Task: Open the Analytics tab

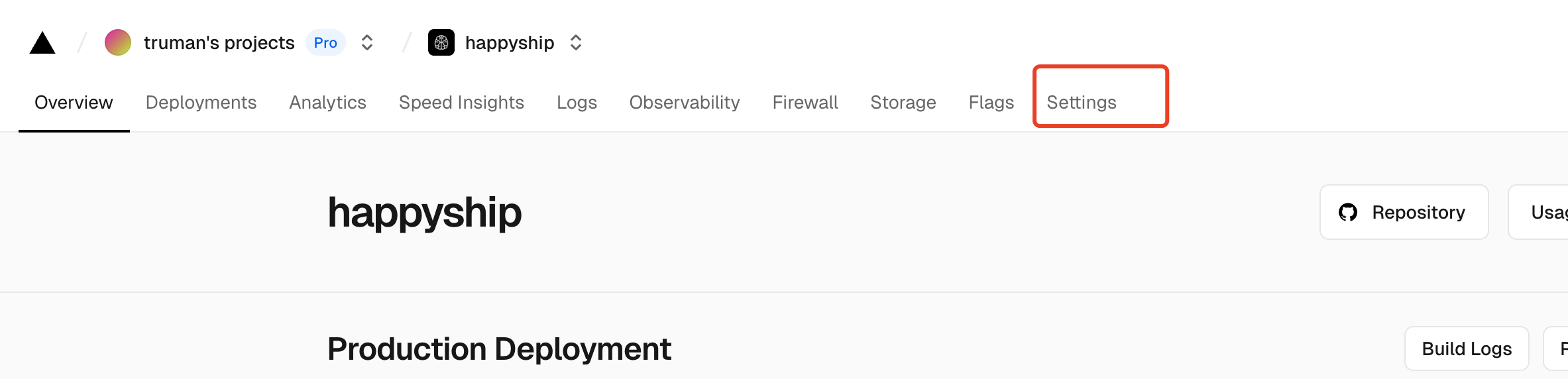Action: [327, 102]
